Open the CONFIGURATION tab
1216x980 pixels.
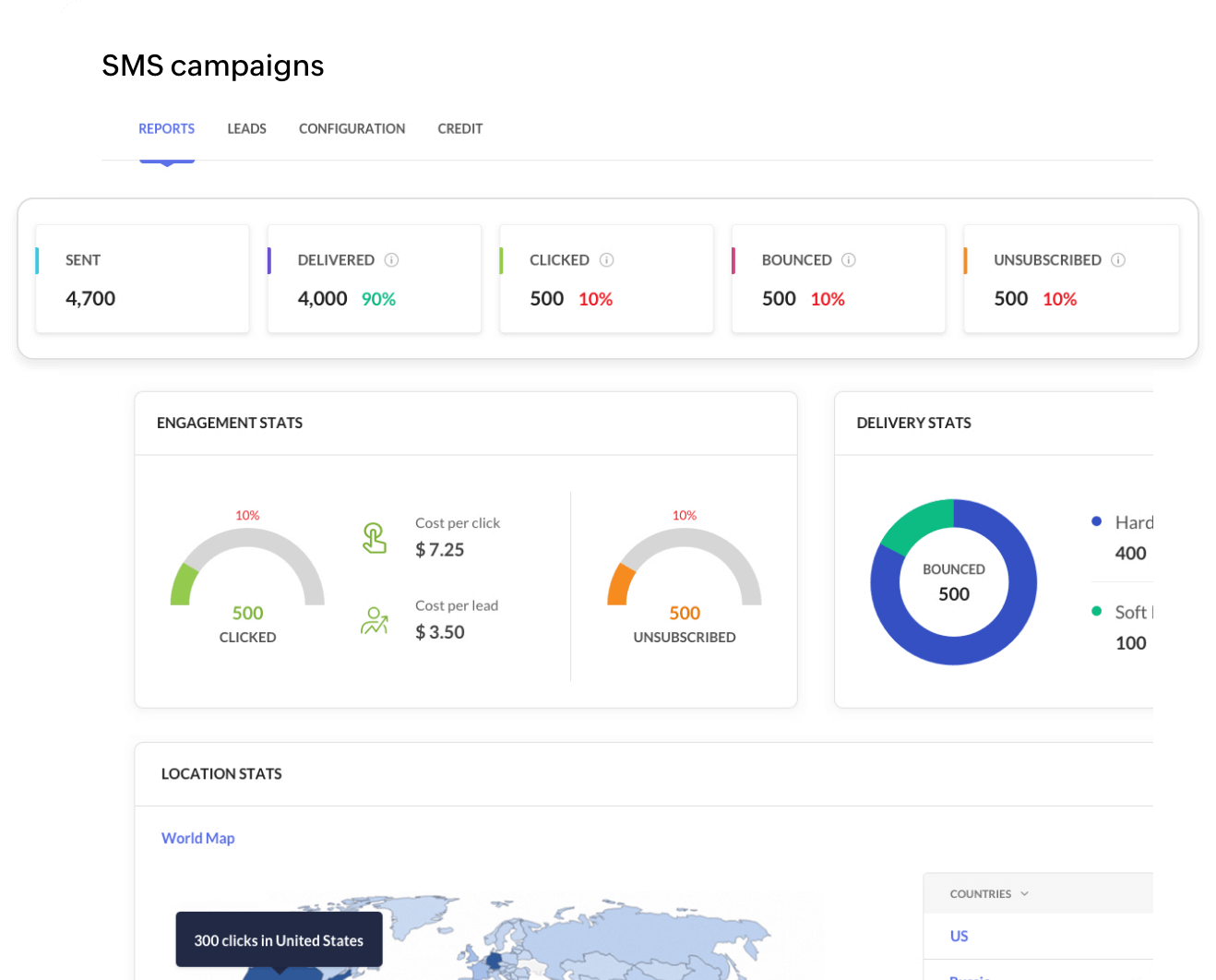[x=352, y=128]
